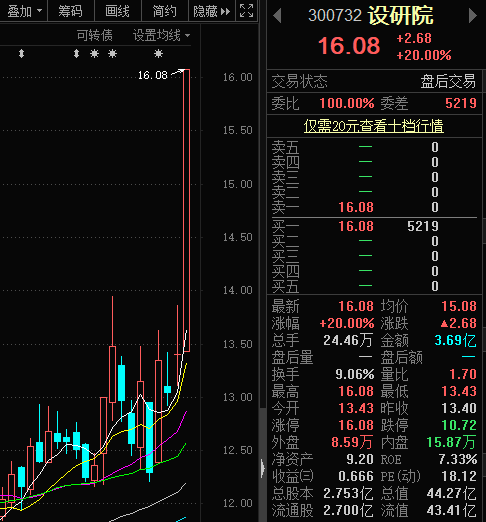Click the 换手 value 9.06%
Viewport: 486px width, 522px height.
pos(355,374)
